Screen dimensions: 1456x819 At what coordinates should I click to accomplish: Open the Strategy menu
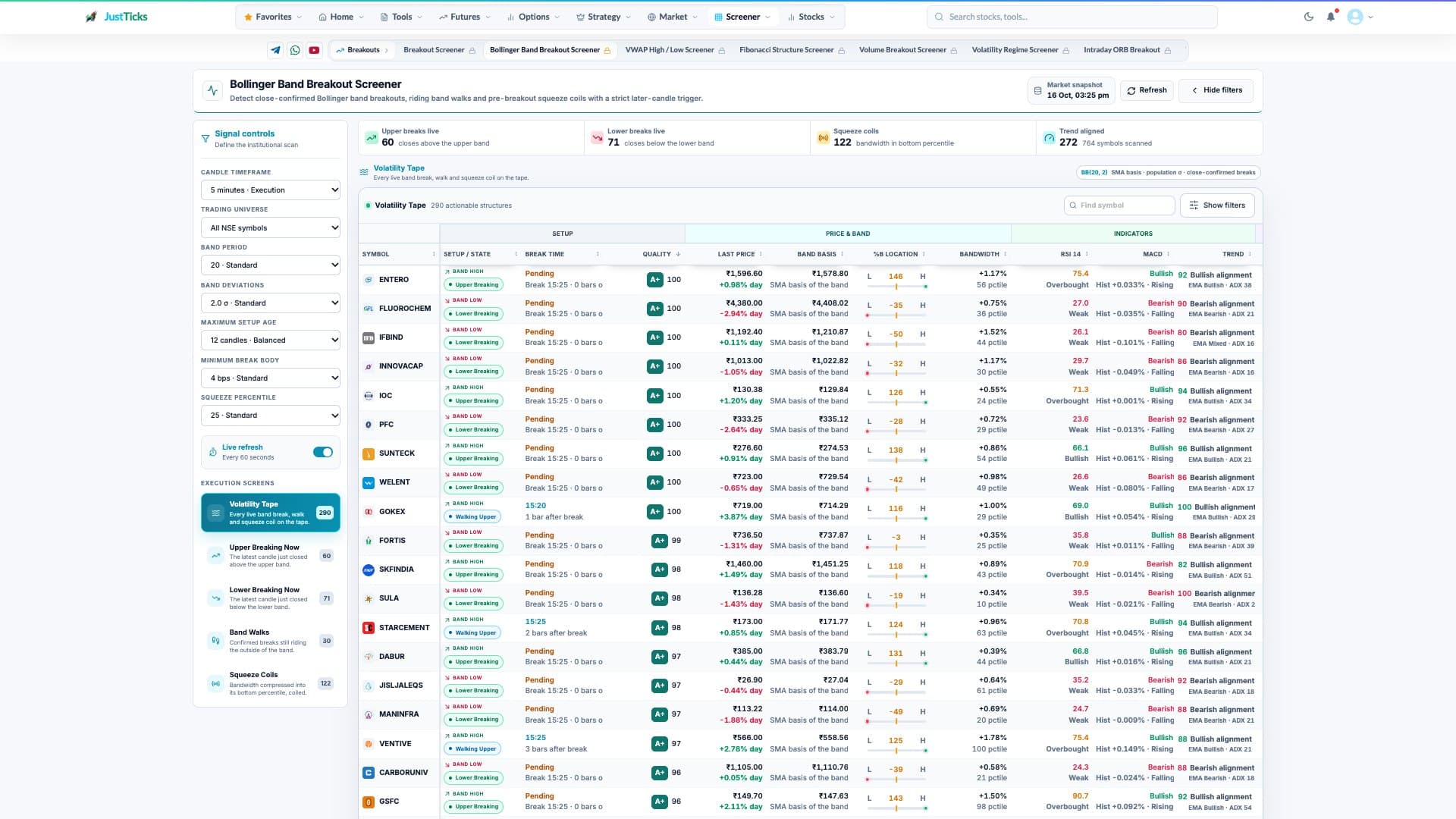click(x=604, y=17)
